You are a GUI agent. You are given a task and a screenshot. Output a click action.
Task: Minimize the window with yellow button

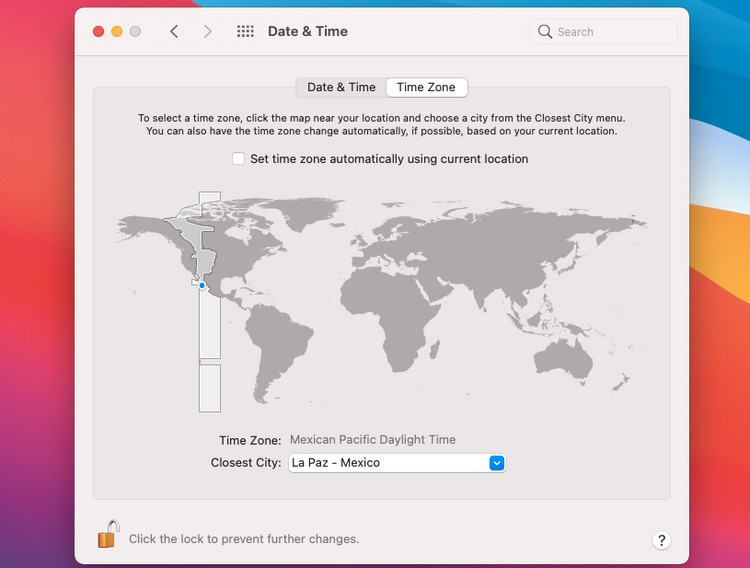pyautogui.click(x=117, y=32)
